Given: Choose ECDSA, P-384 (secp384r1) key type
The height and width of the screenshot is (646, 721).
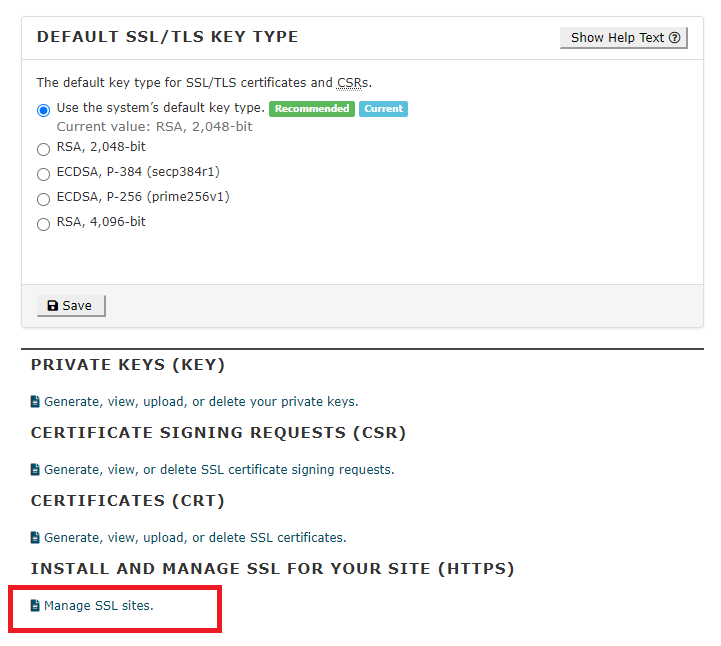Looking at the screenshot, I should coord(44,174).
